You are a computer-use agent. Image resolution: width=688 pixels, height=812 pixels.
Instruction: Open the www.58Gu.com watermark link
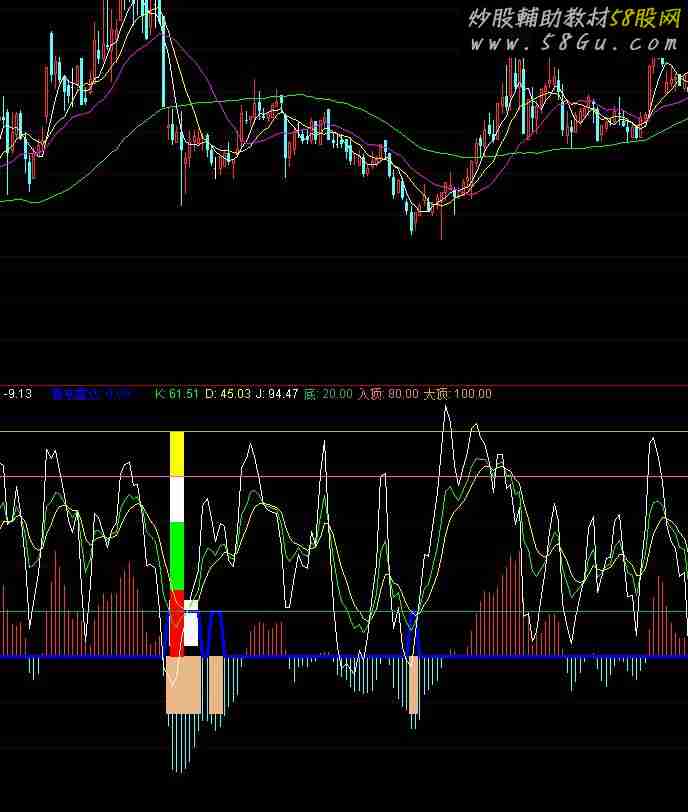tap(575, 43)
